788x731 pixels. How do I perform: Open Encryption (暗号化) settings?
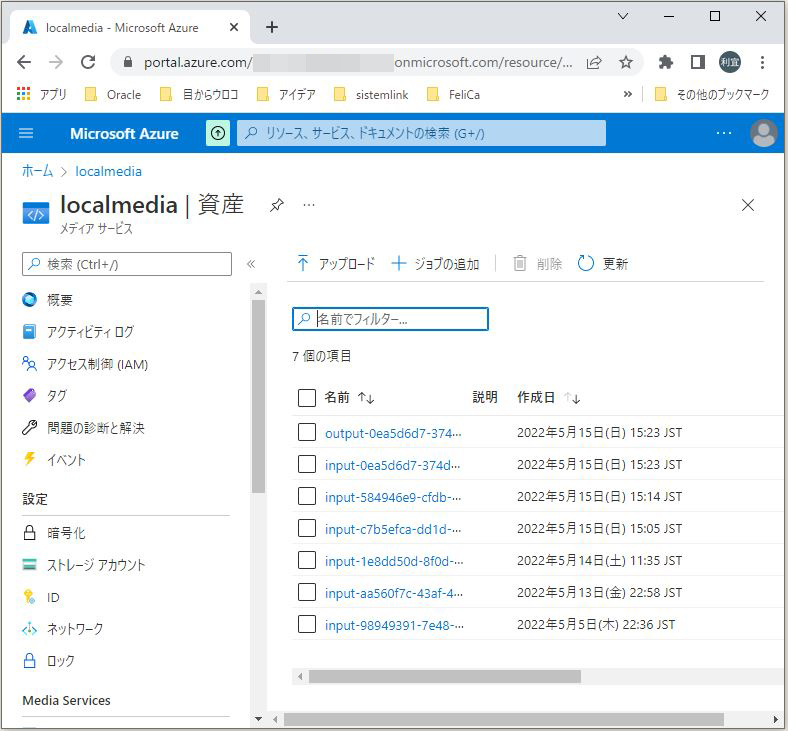point(66,533)
